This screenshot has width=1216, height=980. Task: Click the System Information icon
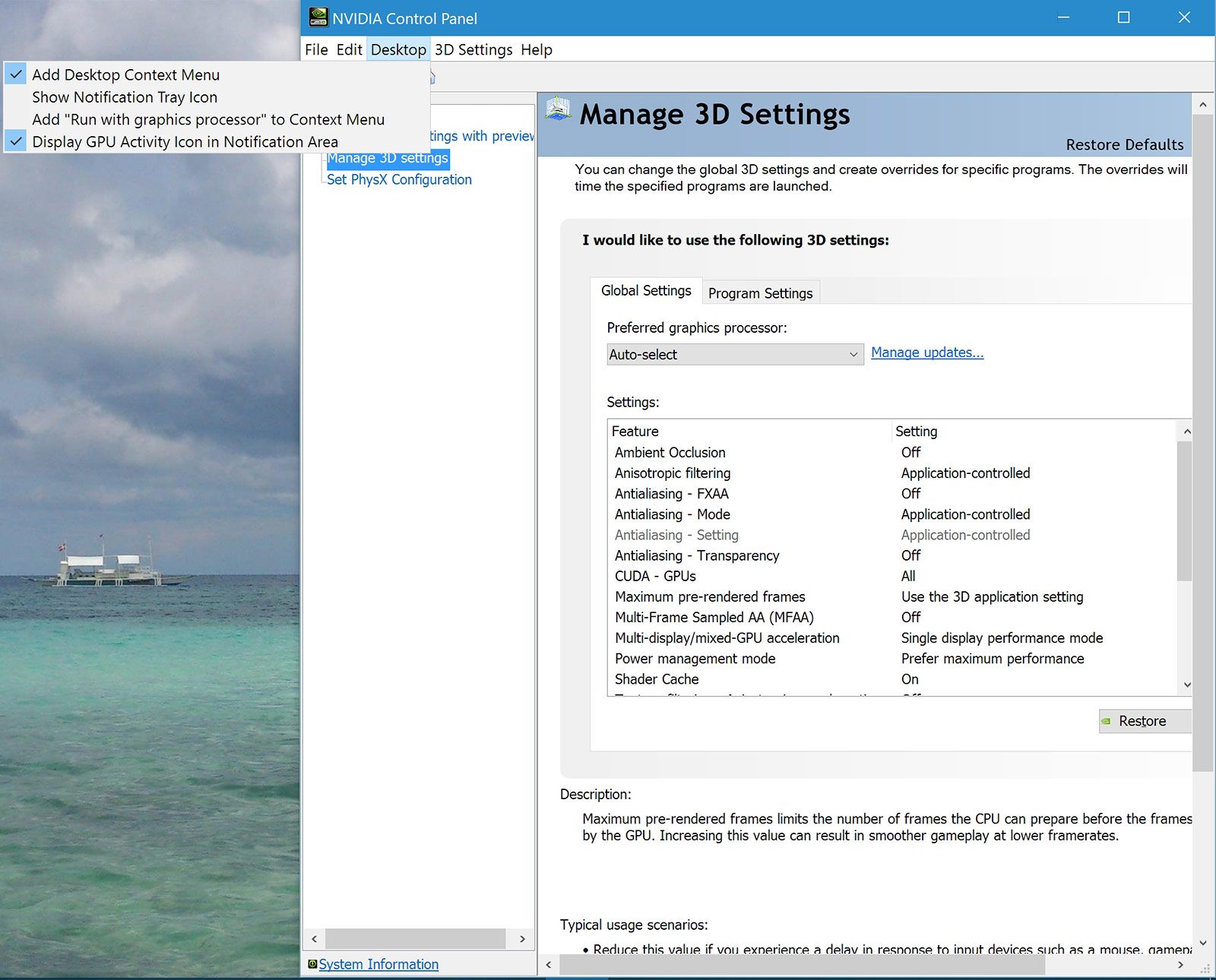(x=312, y=964)
